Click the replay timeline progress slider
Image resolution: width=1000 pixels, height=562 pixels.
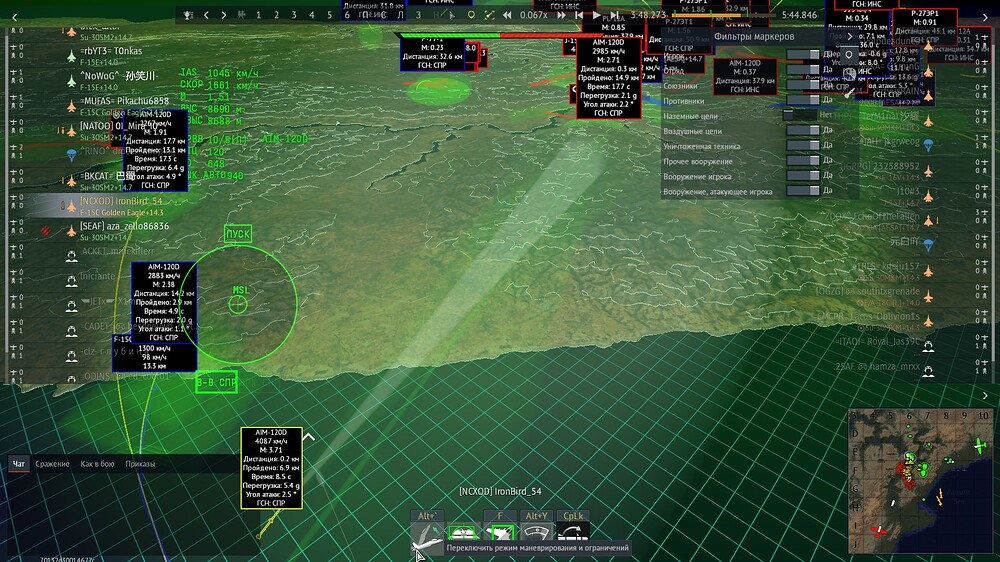(x=722, y=15)
